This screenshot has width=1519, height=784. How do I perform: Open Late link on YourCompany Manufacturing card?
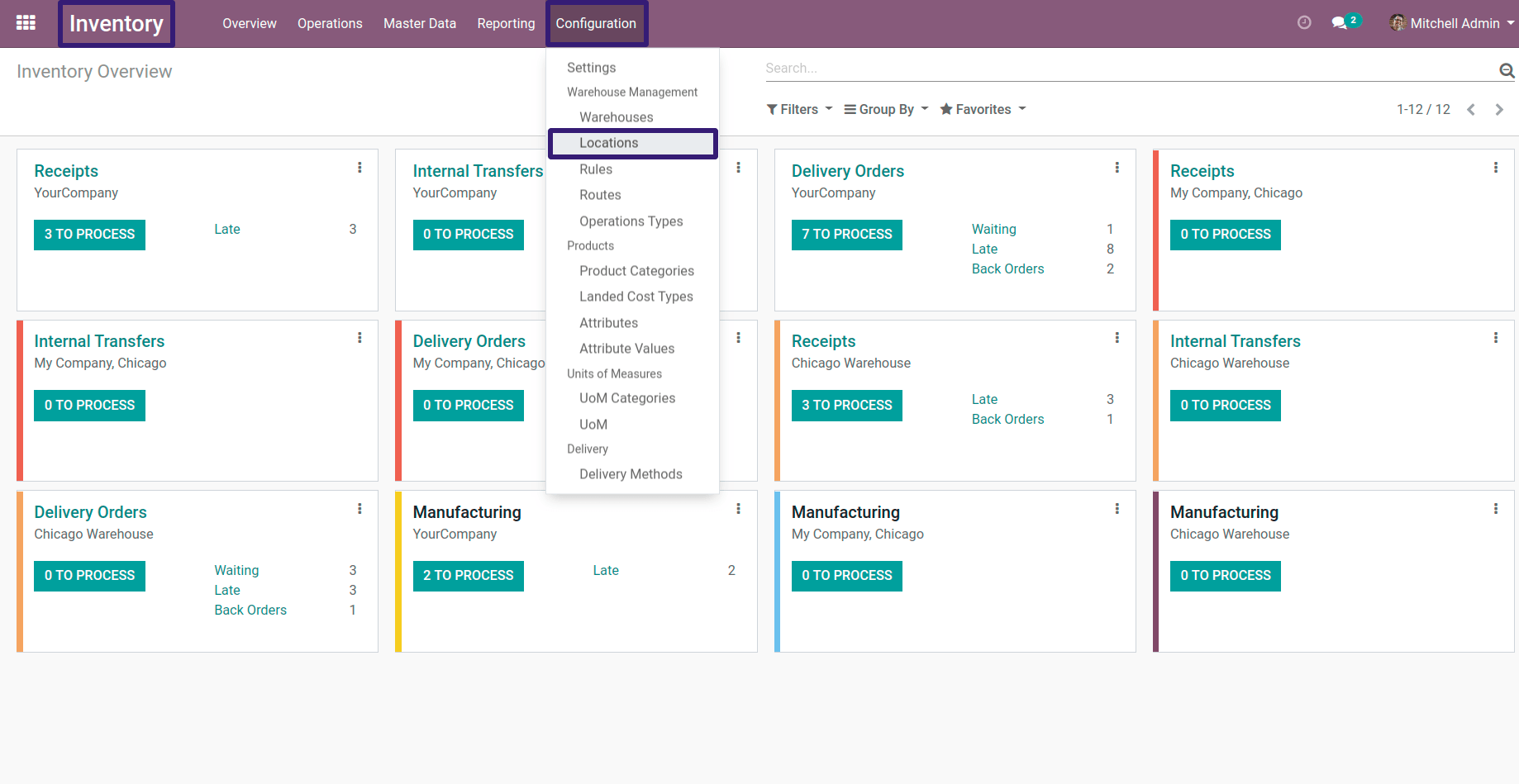pos(606,571)
